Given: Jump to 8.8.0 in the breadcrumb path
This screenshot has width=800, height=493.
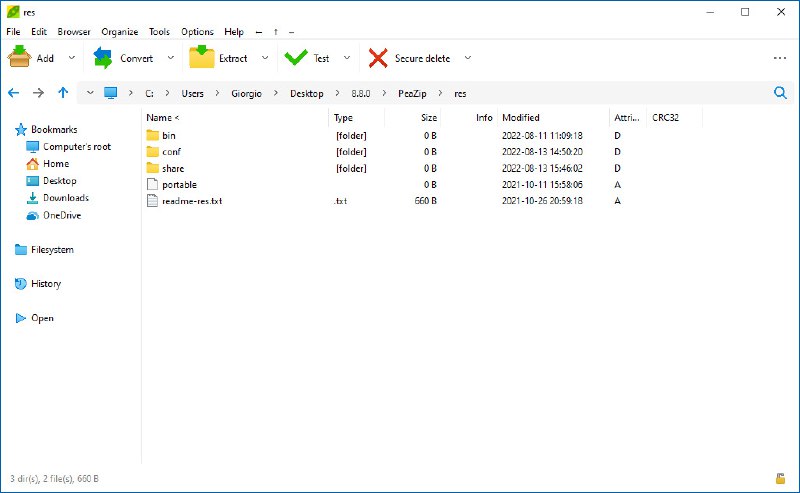Looking at the screenshot, I should click(361, 93).
